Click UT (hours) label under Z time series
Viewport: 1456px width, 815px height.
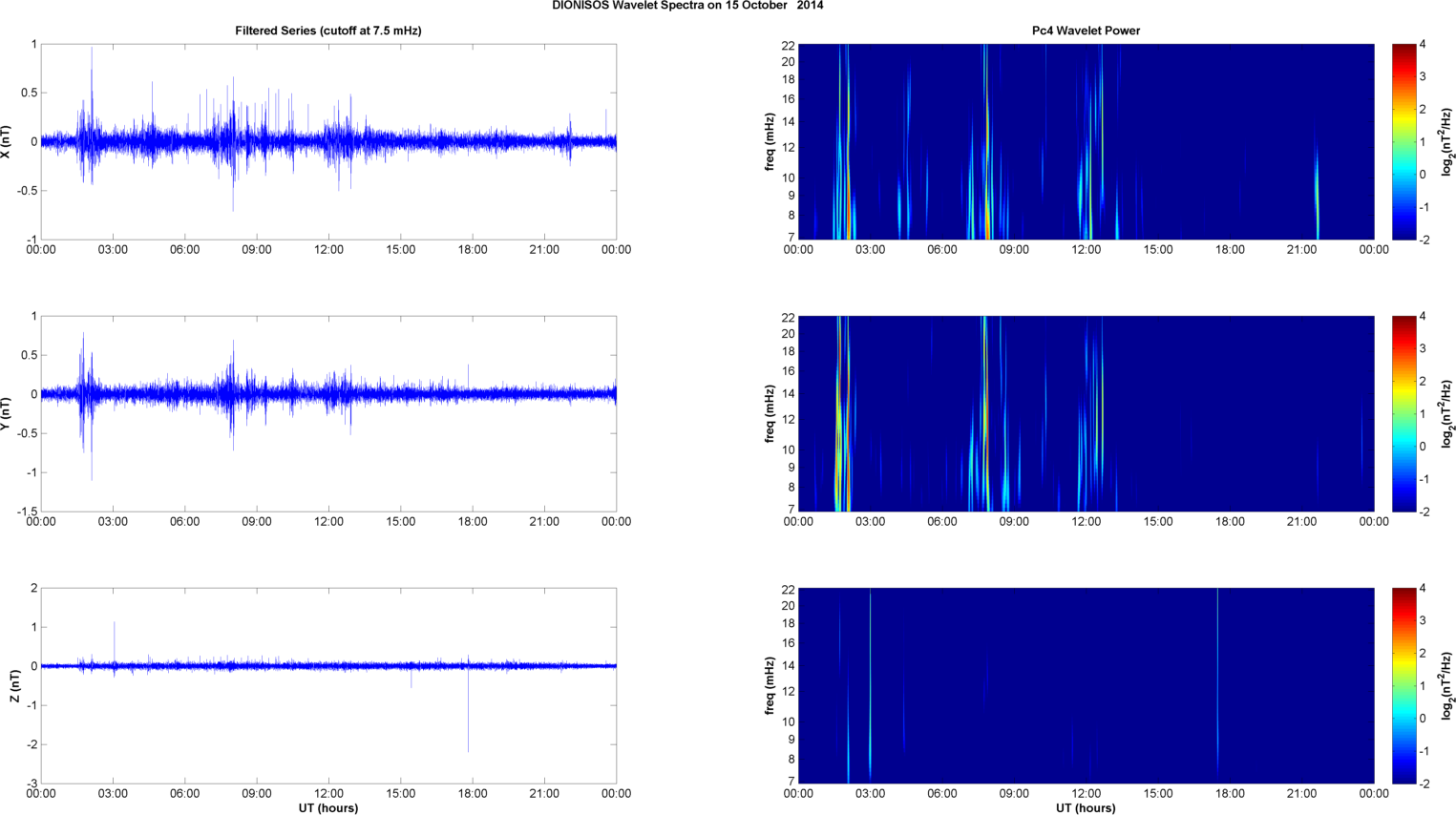pos(328,807)
